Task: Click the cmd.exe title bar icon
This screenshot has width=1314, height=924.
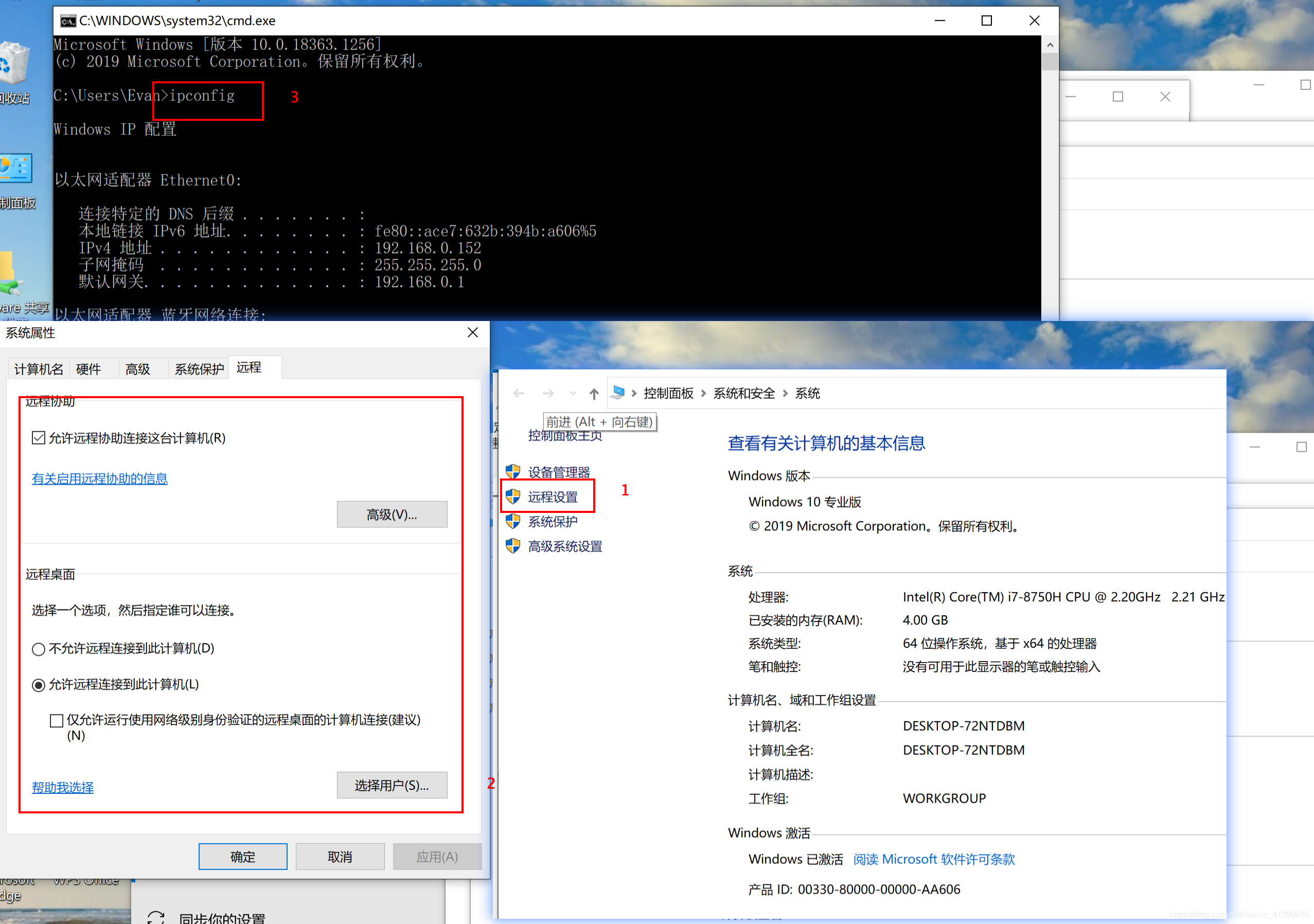Action: pos(67,21)
